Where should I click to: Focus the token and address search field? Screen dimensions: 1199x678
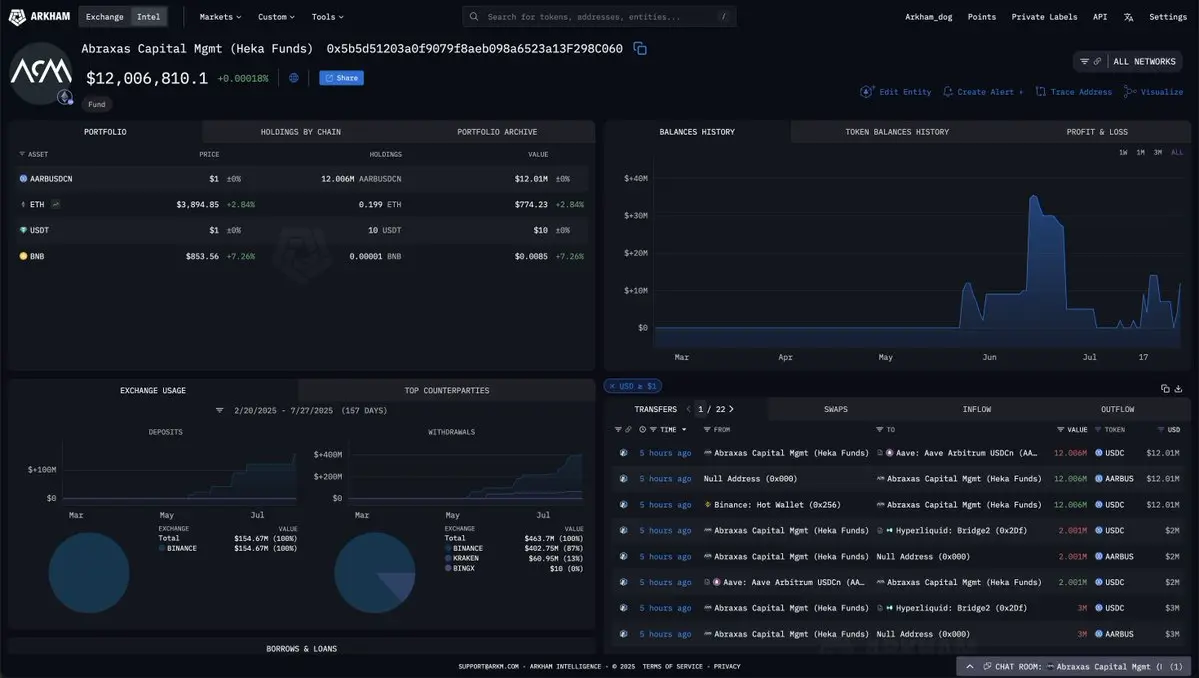point(600,17)
